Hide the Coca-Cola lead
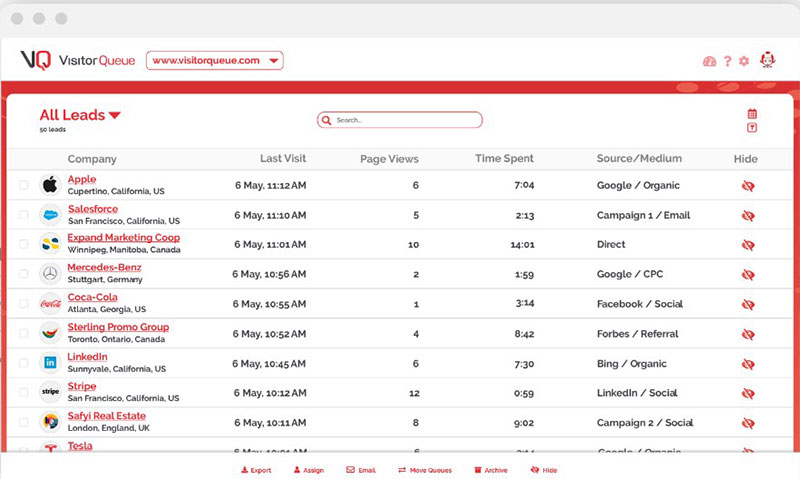The width and height of the screenshot is (800, 479). pyautogui.click(x=748, y=305)
